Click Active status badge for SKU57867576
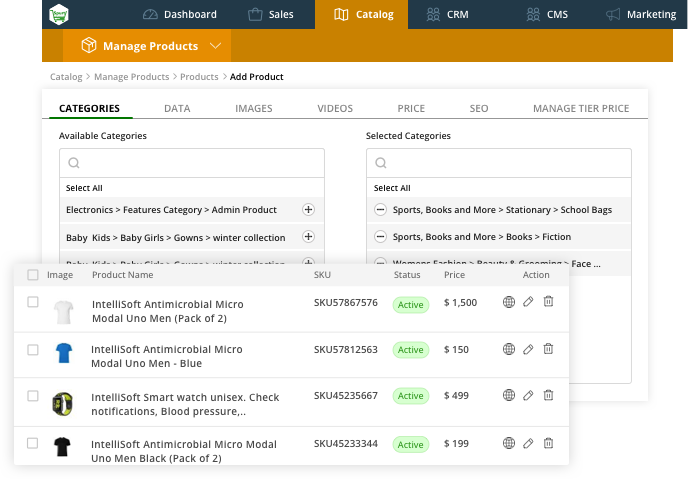Viewport: 688px width, 479px height. [x=411, y=305]
